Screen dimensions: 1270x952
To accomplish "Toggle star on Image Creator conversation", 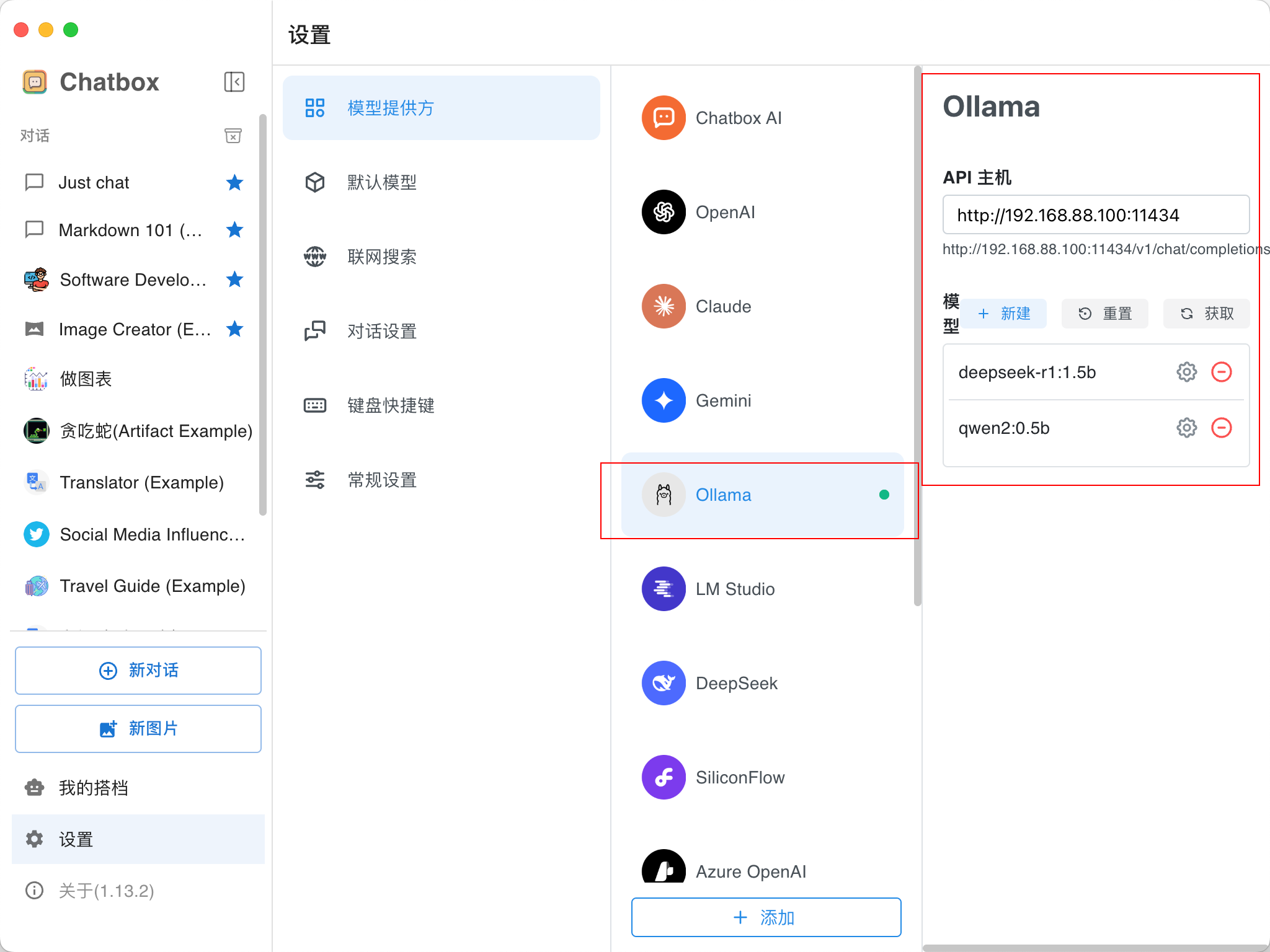I will coord(234,329).
